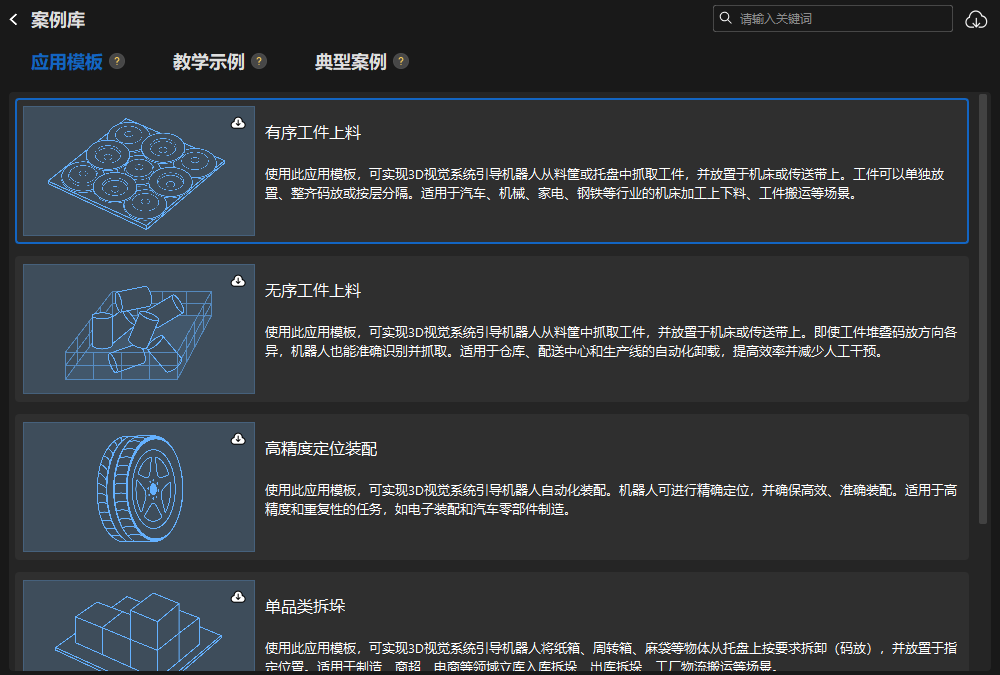Click the 高精度定位装配 title text
This screenshot has width=1000, height=675.
pos(321,449)
